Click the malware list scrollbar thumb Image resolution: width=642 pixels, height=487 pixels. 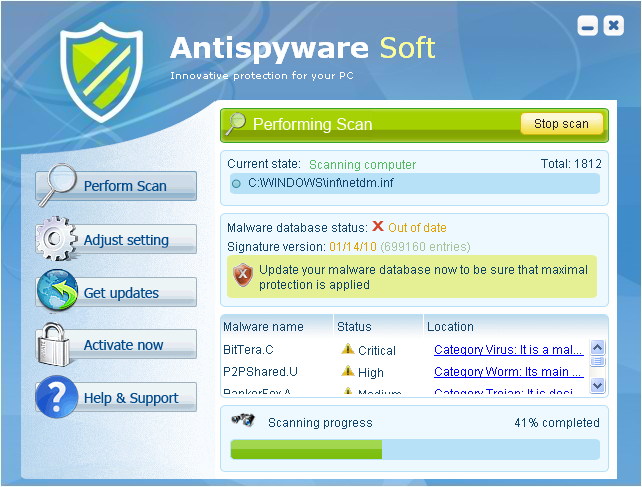[597, 361]
